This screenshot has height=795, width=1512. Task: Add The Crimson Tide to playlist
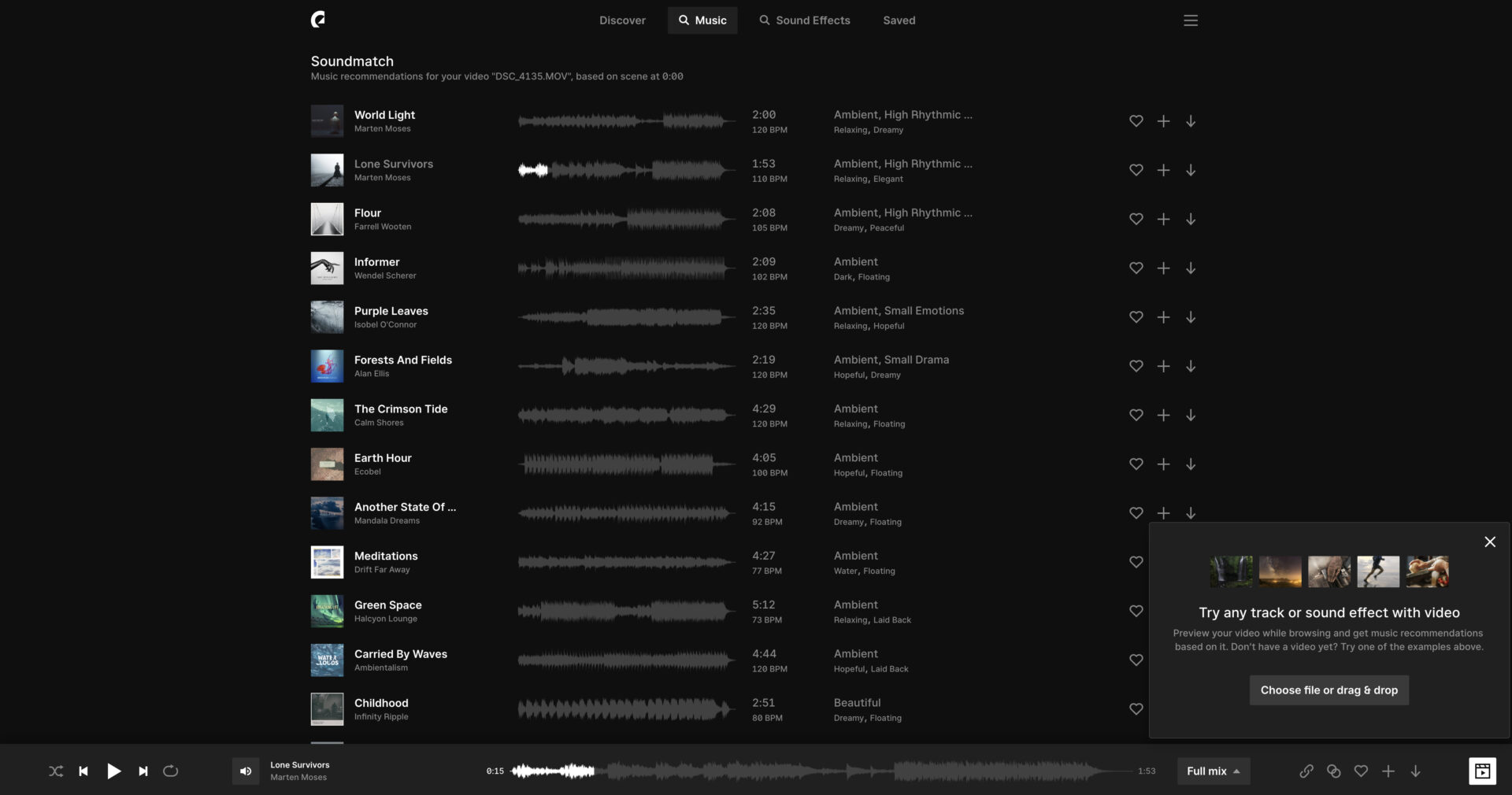[x=1163, y=415]
